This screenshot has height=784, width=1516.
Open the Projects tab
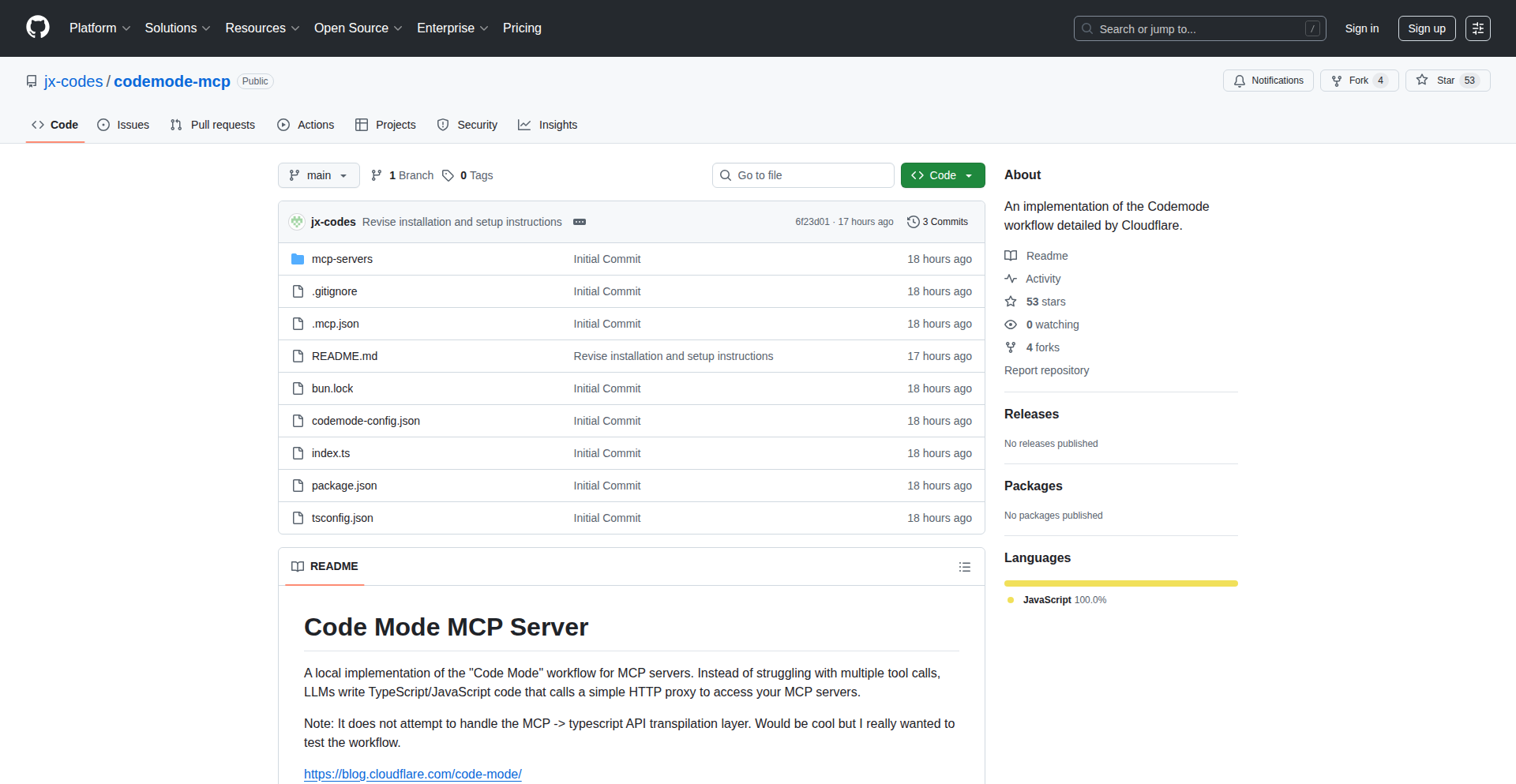pyautogui.click(x=385, y=125)
